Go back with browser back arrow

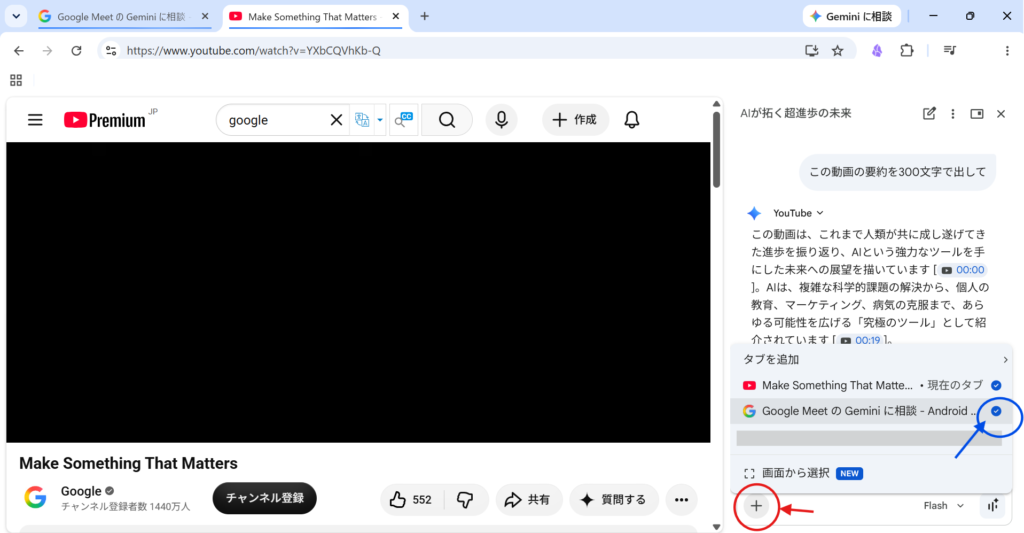coord(19,50)
